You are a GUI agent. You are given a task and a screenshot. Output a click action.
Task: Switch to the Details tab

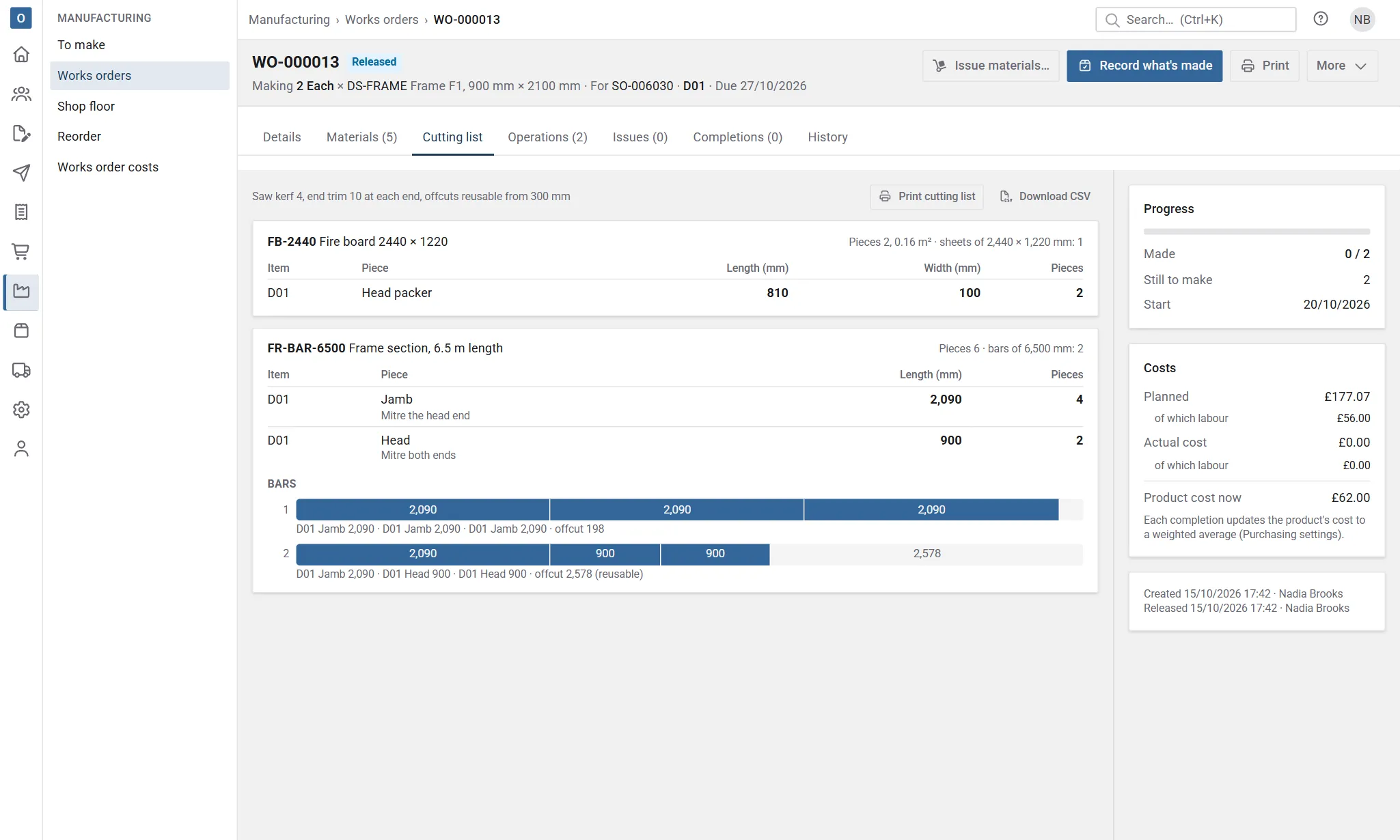282,137
